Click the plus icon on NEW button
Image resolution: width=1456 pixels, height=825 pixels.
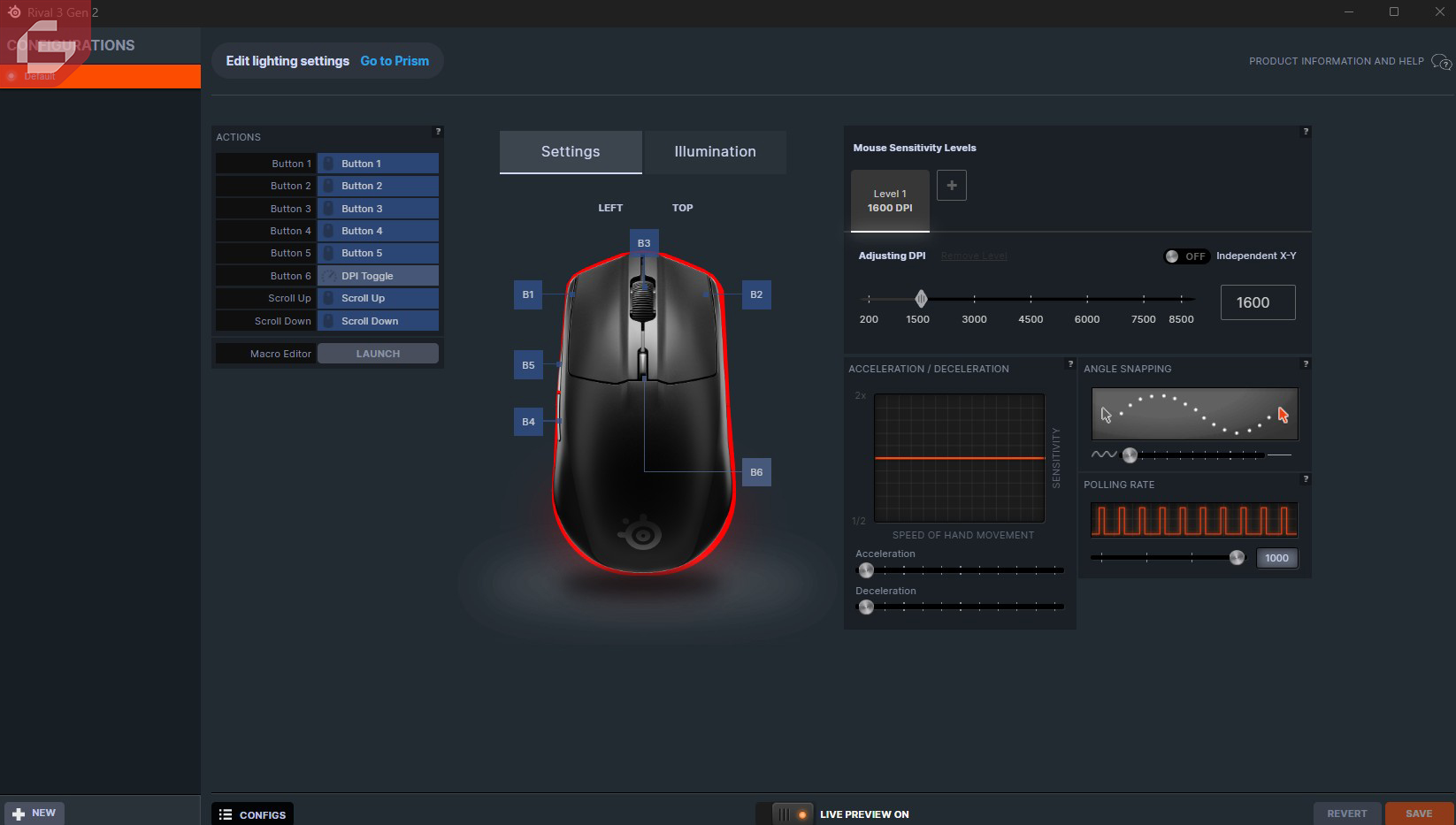click(x=19, y=814)
